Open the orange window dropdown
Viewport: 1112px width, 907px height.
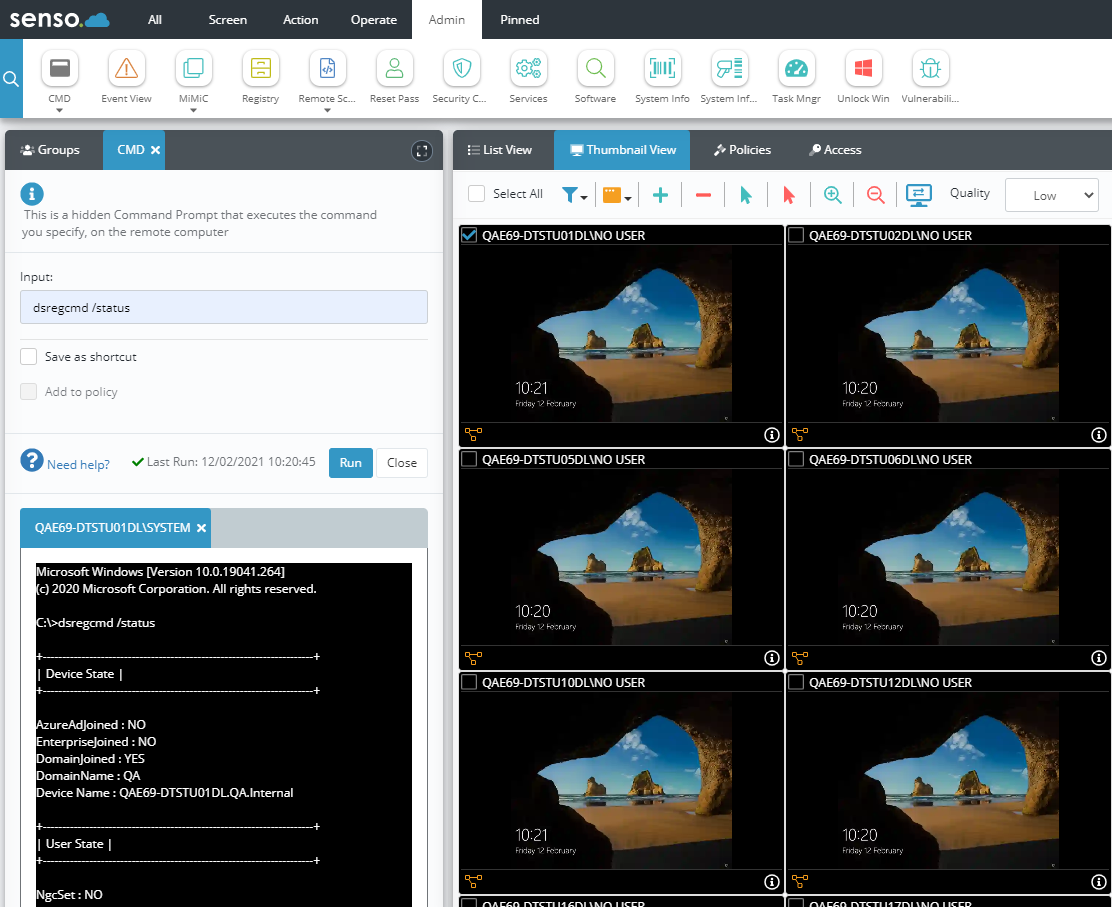(617, 195)
